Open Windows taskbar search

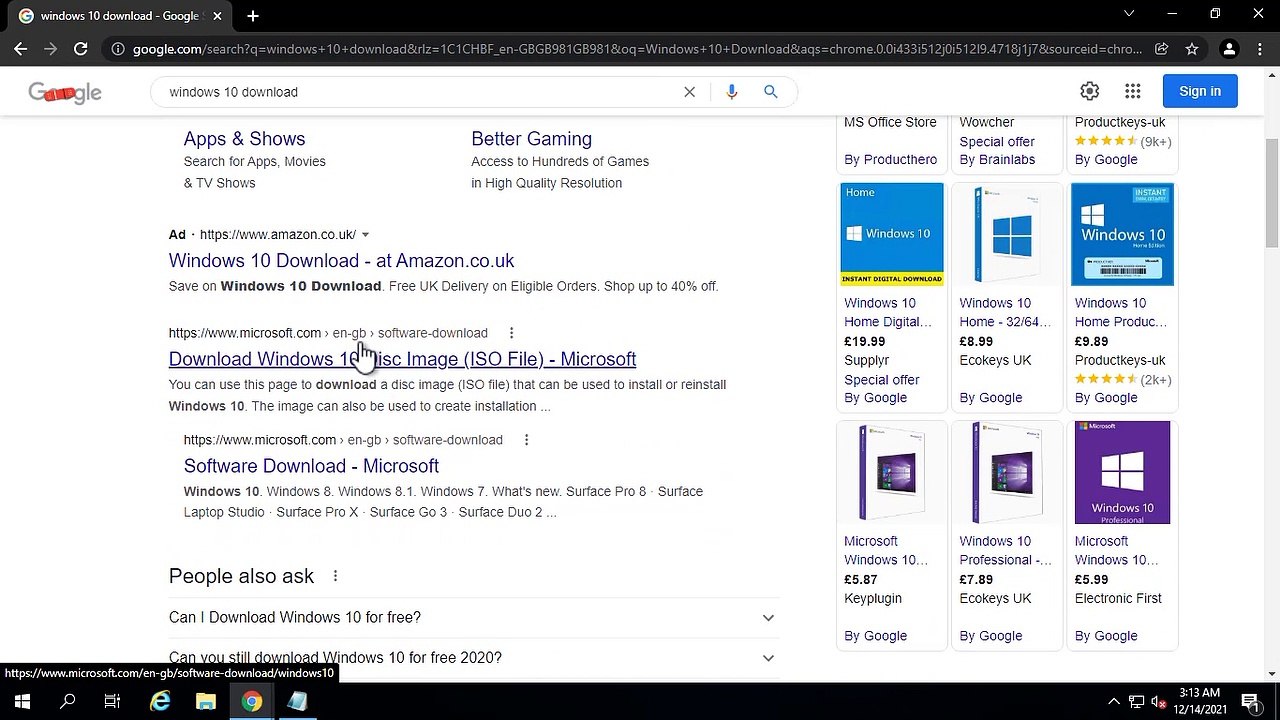(68, 701)
